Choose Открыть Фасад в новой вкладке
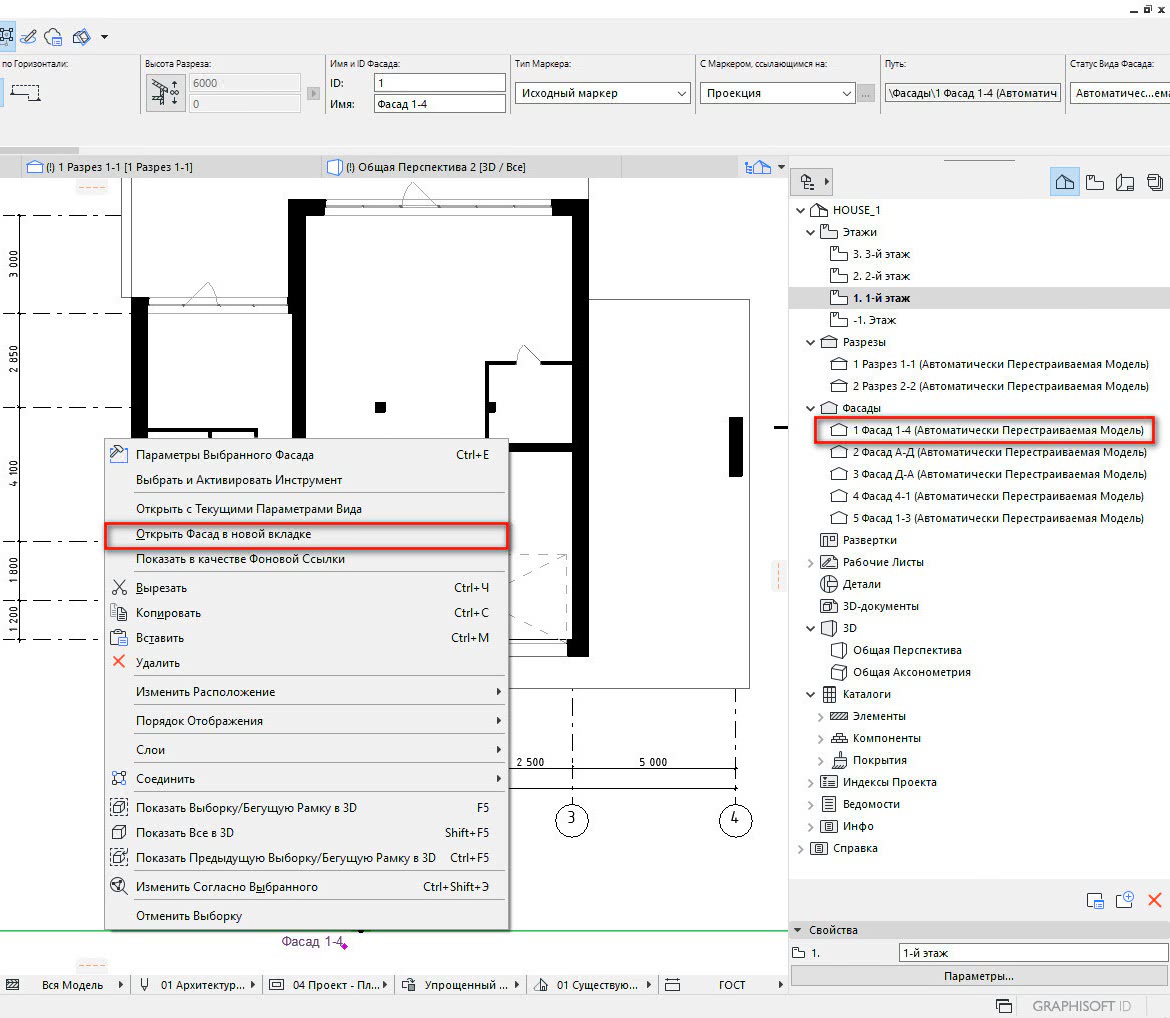 (223, 535)
